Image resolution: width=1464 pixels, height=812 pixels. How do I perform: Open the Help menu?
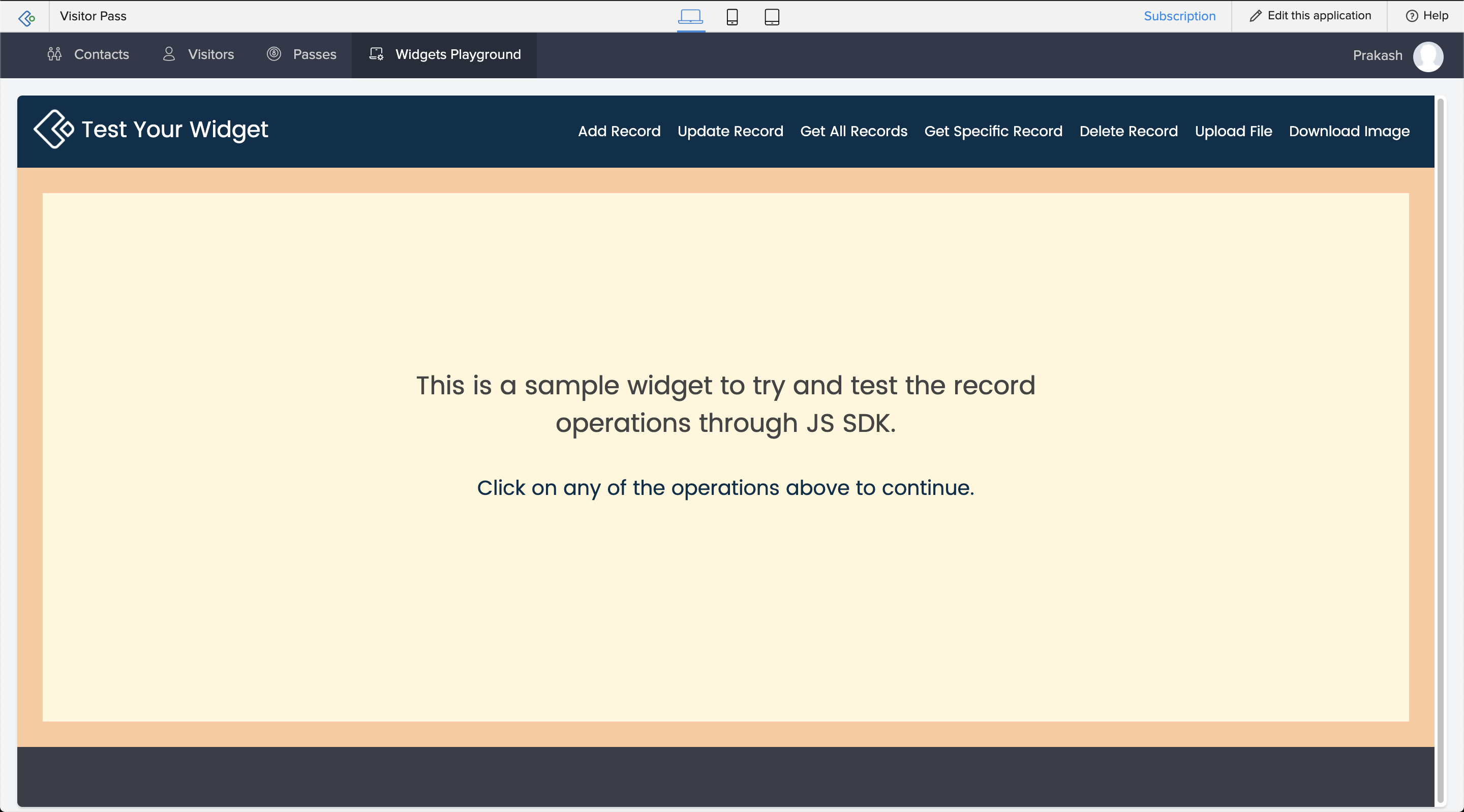[x=1426, y=16]
